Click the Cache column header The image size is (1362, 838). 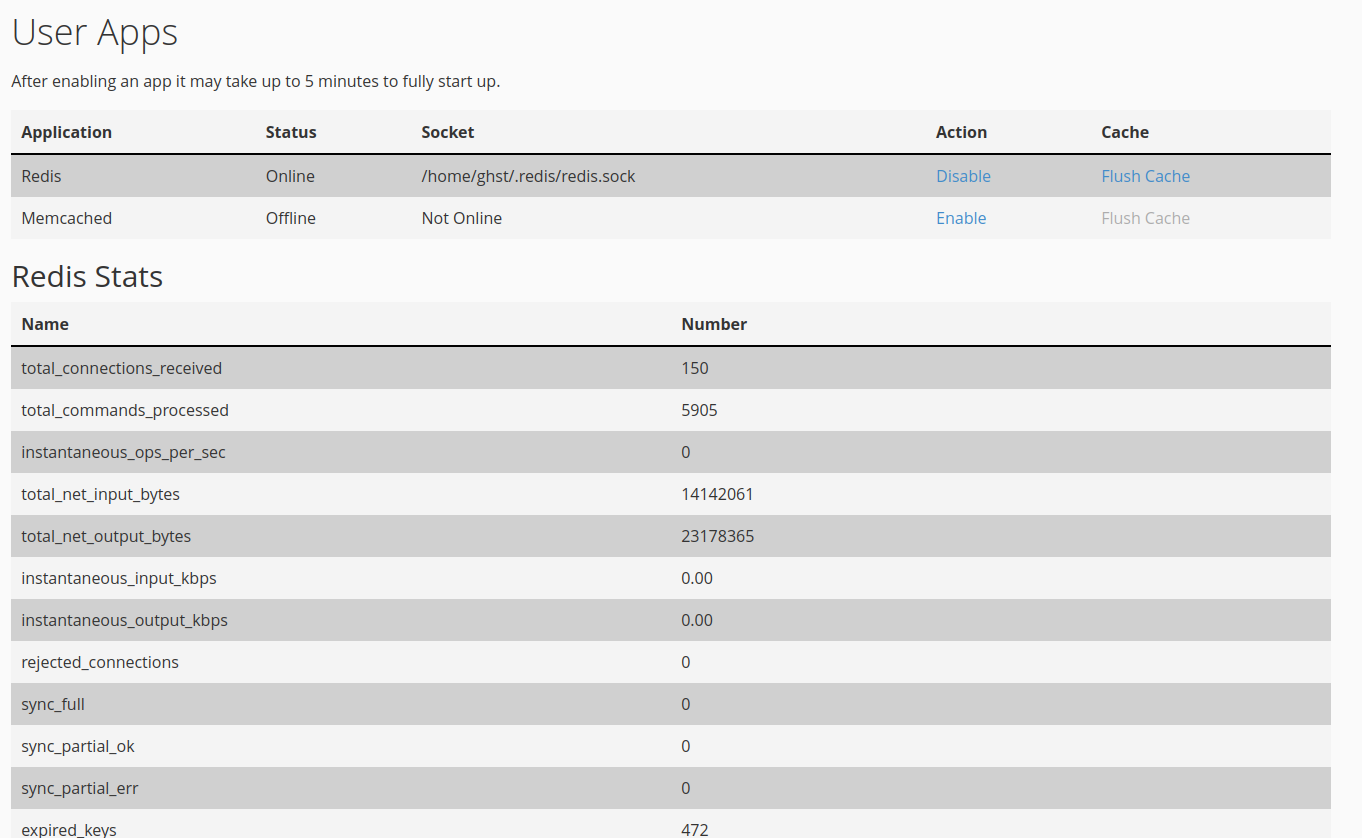click(1124, 131)
